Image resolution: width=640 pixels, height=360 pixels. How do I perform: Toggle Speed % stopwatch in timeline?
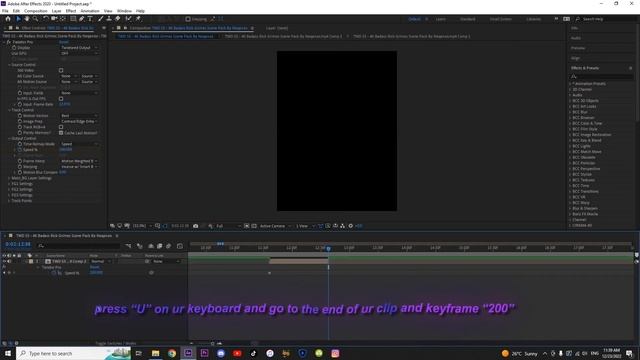(x=54, y=273)
